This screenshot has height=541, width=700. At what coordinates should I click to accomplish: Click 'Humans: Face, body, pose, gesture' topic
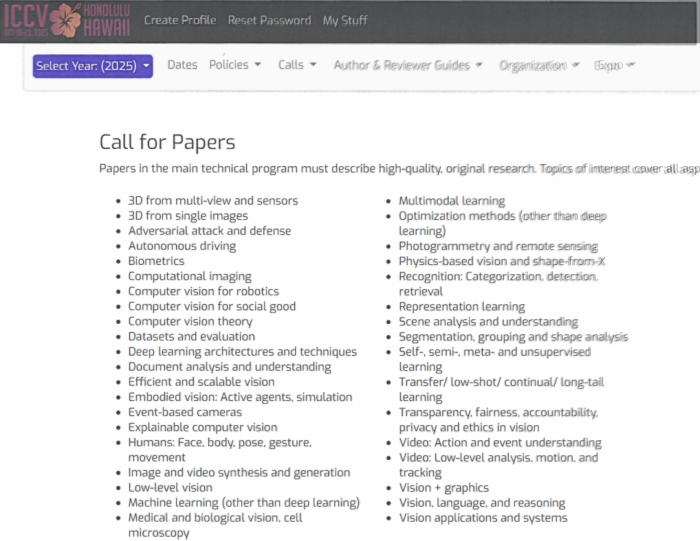pyautogui.click(x=220, y=449)
